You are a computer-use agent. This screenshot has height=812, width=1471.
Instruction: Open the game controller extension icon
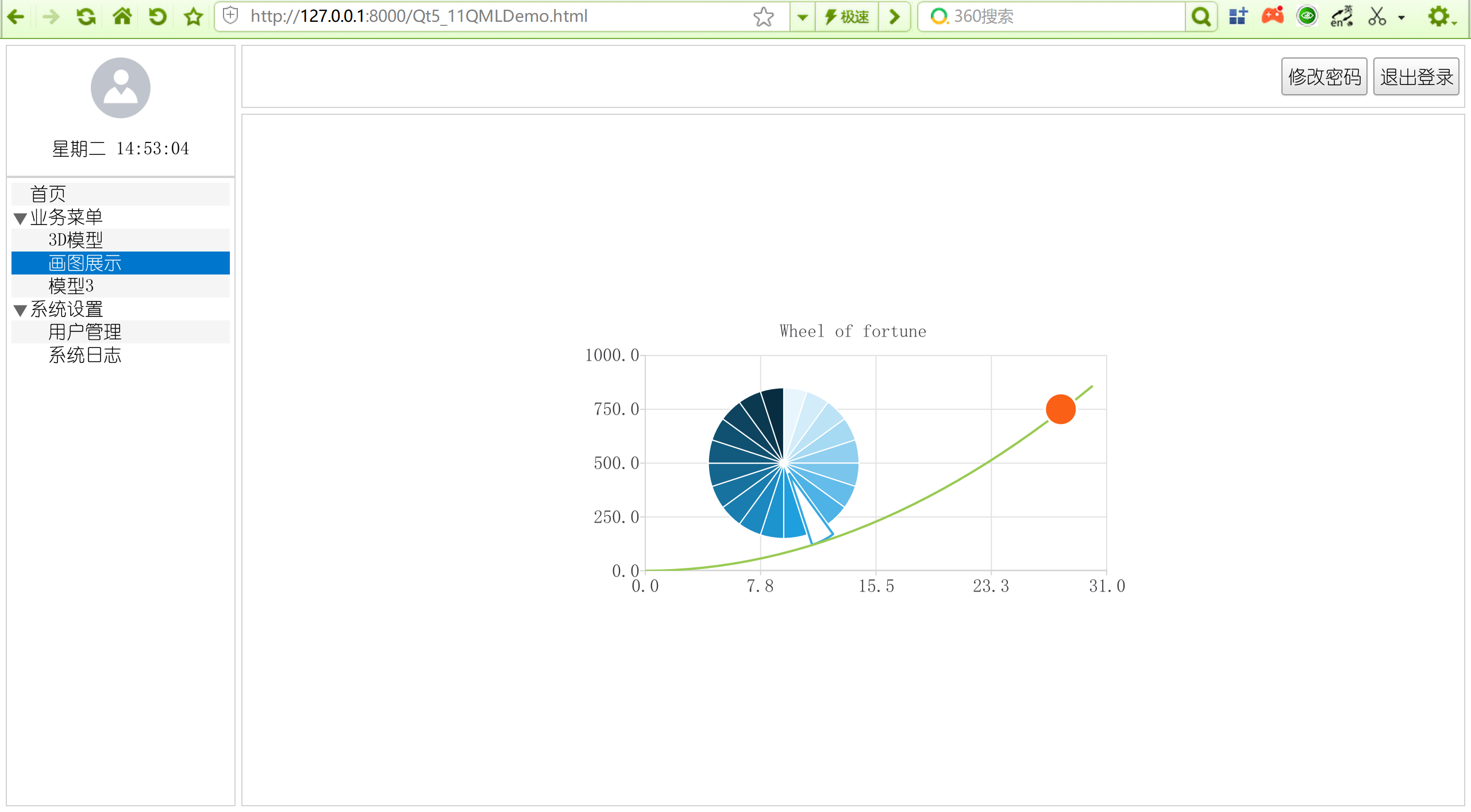pyautogui.click(x=1272, y=16)
